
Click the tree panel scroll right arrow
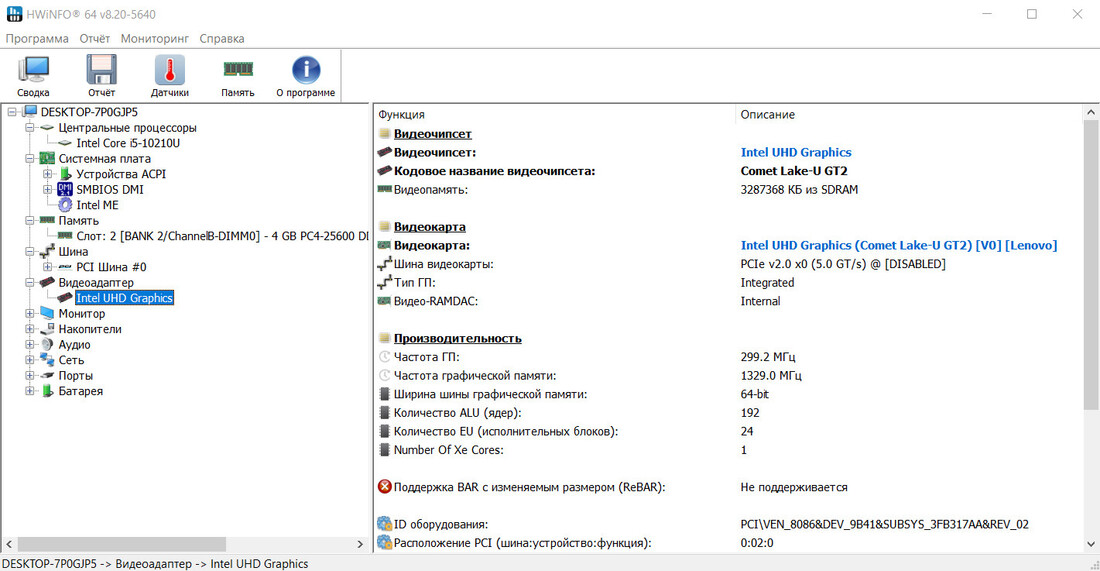click(x=360, y=544)
